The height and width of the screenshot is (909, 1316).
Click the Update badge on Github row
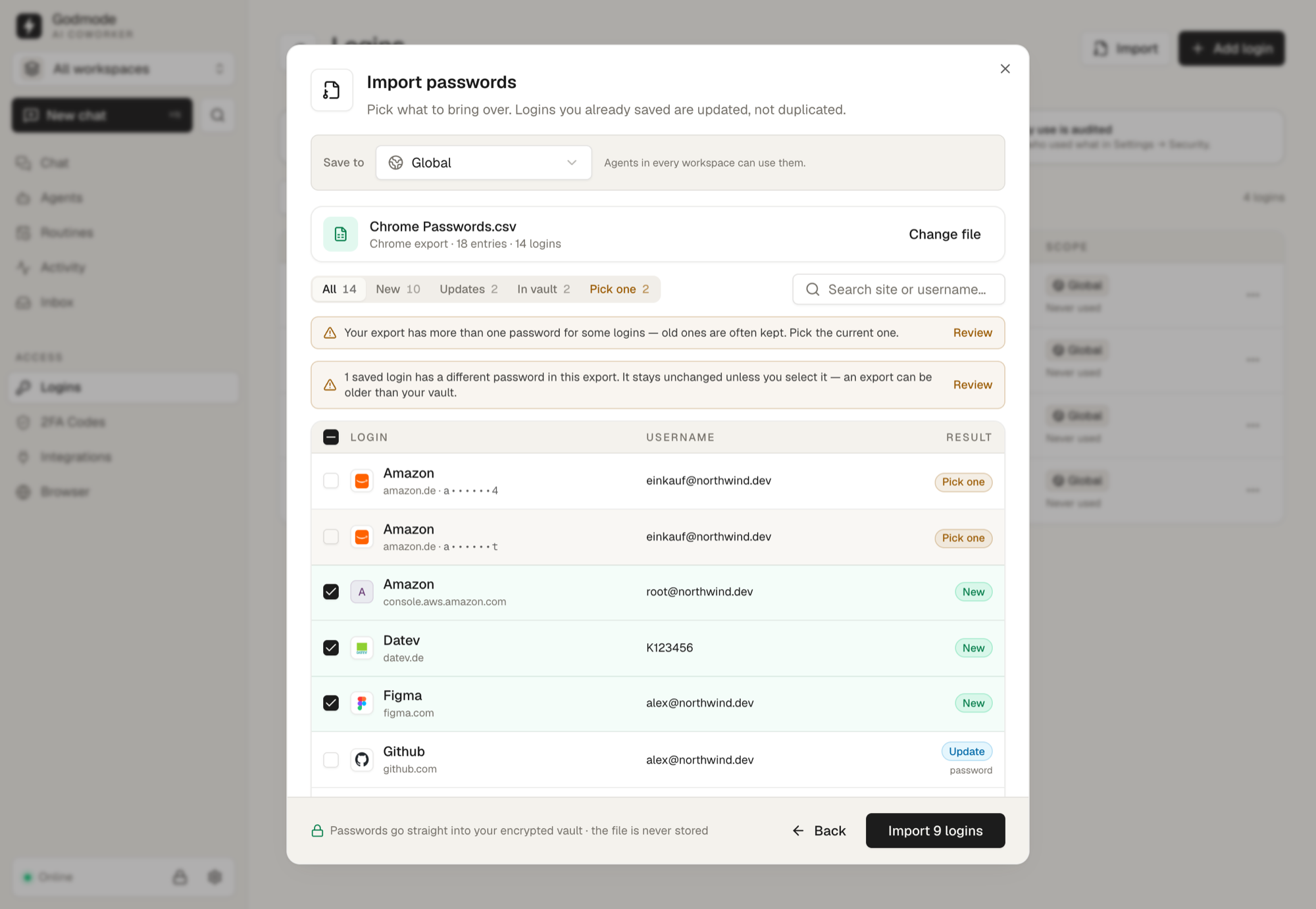pyautogui.click(x=967, y=751)
